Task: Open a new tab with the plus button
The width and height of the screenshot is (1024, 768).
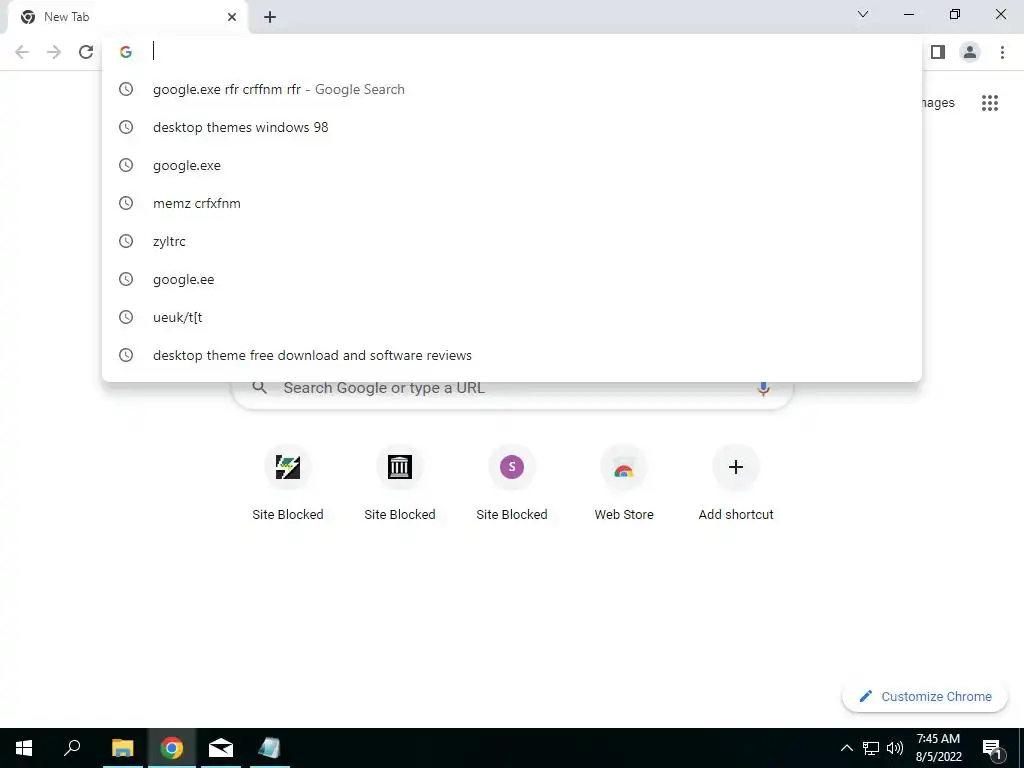Action: [x=270, y=18]
